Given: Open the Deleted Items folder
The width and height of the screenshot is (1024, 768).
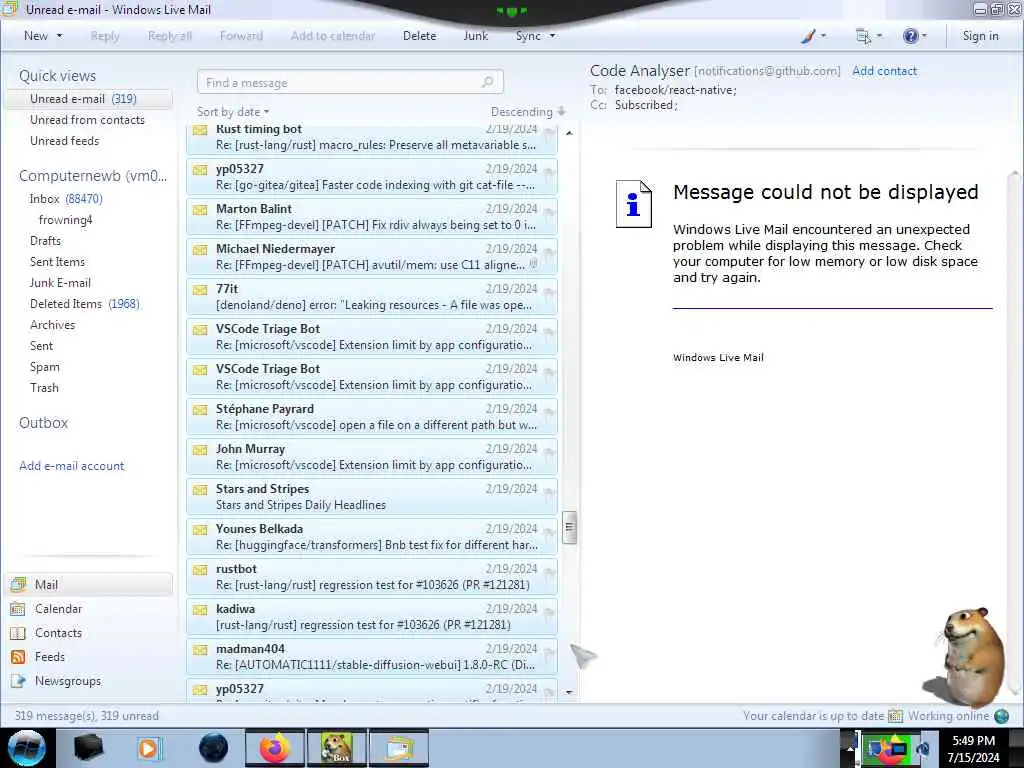Looking at the screenshot, I should pyautogui.click(x=85, y=304).
